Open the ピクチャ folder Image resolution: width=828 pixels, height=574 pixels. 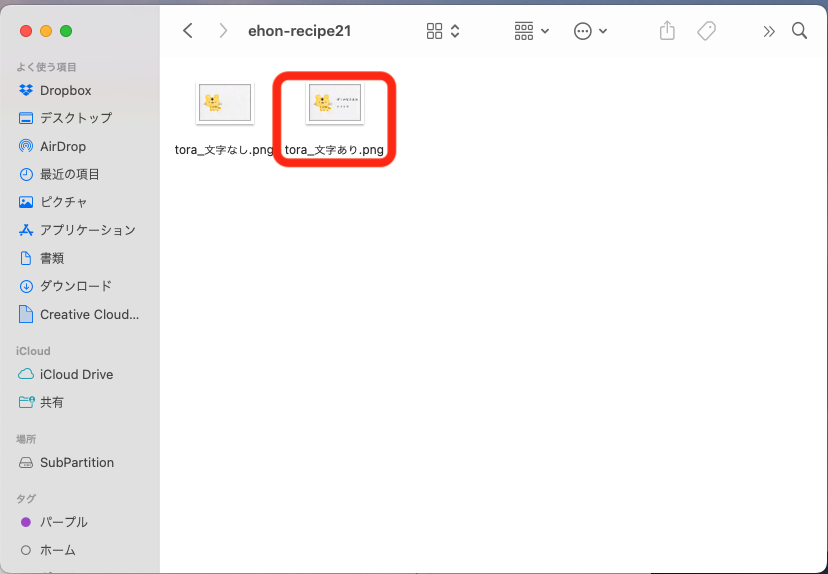tap(63, 202)
